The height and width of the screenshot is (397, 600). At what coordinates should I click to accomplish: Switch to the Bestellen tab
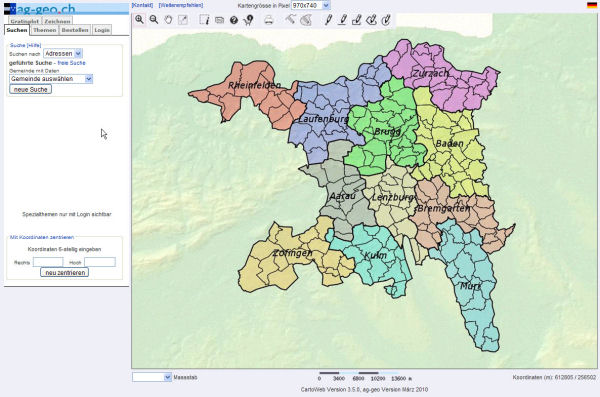click(x=75, y=30)
